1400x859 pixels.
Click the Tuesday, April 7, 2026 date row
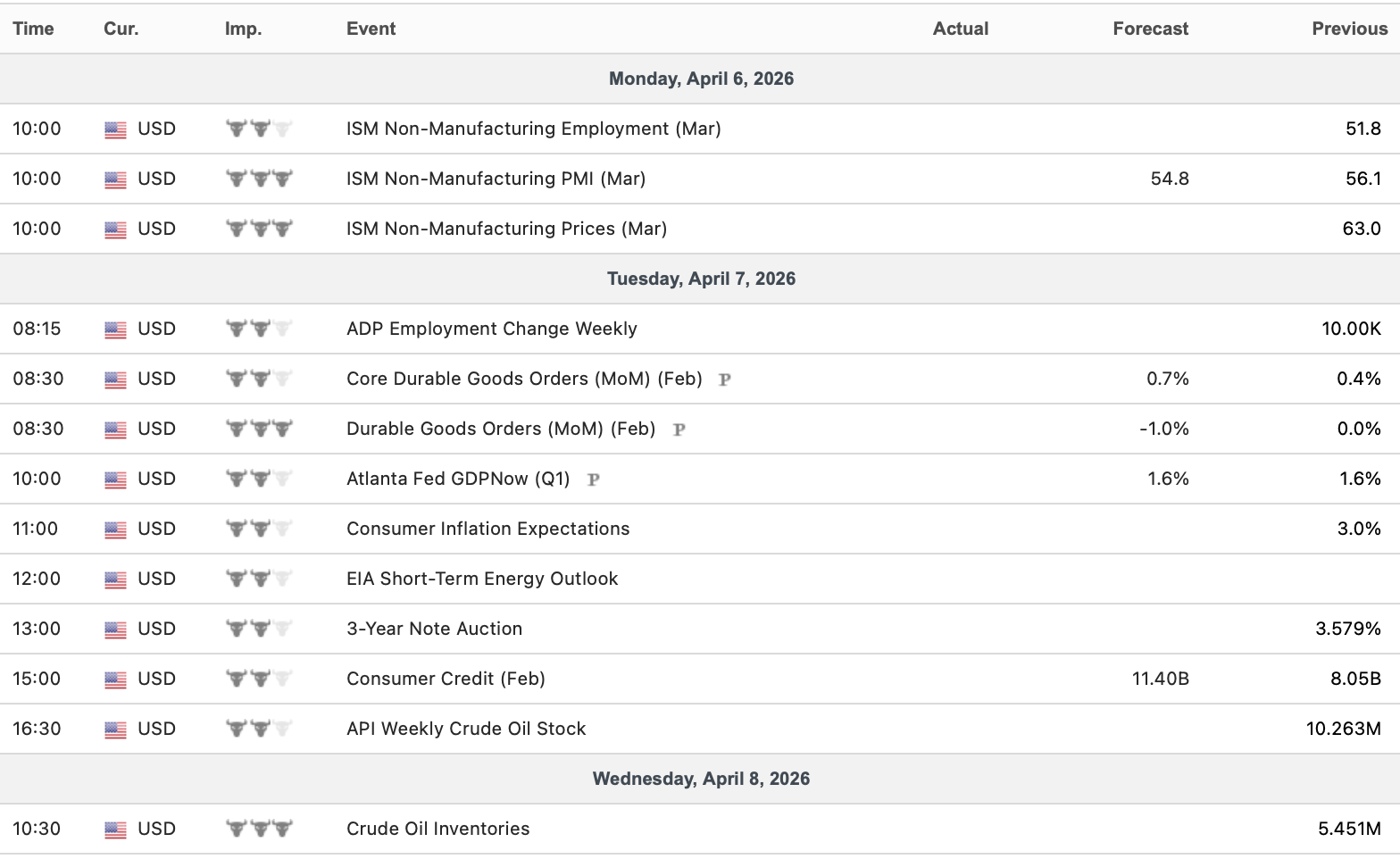[701, 279]
